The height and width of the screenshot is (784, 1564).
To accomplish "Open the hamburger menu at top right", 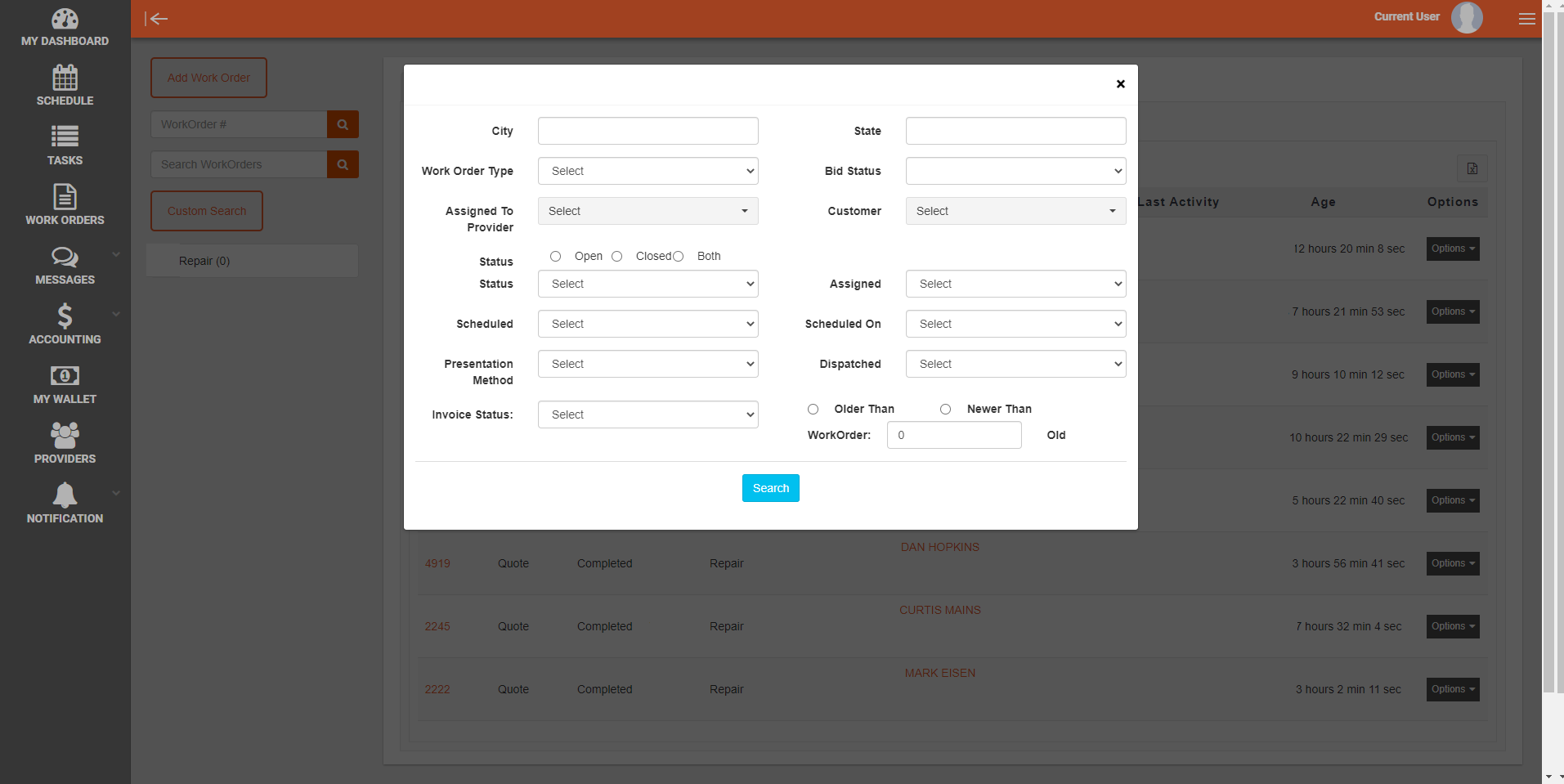I will (x=1526, y=19).
